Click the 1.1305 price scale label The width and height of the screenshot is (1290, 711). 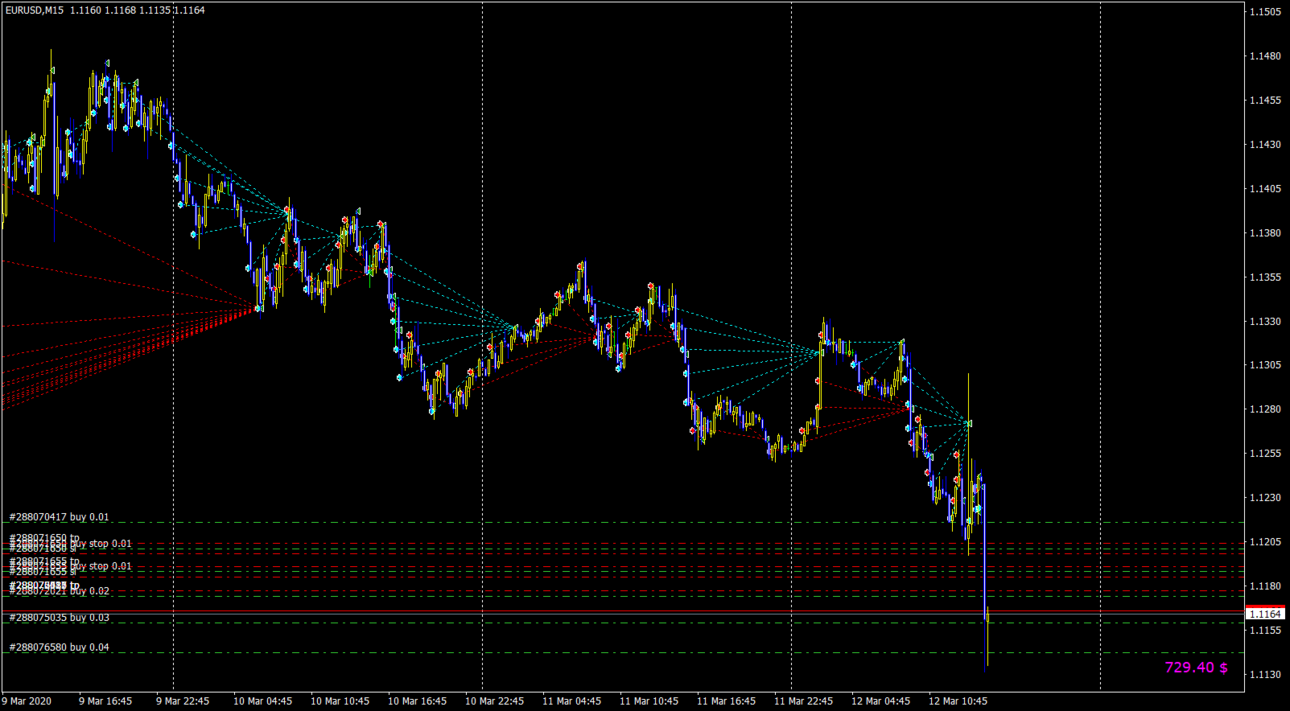pos(1265,365)
